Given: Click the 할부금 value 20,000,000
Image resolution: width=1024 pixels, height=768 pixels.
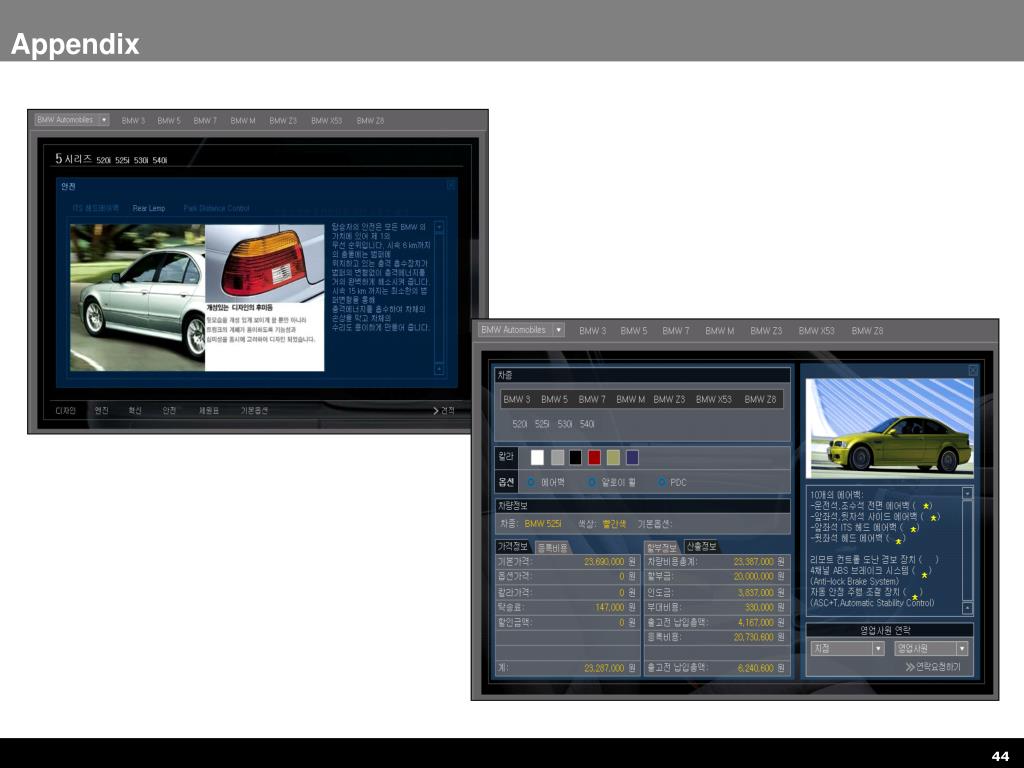Looking at the screenshot, I should coord(754,577).
